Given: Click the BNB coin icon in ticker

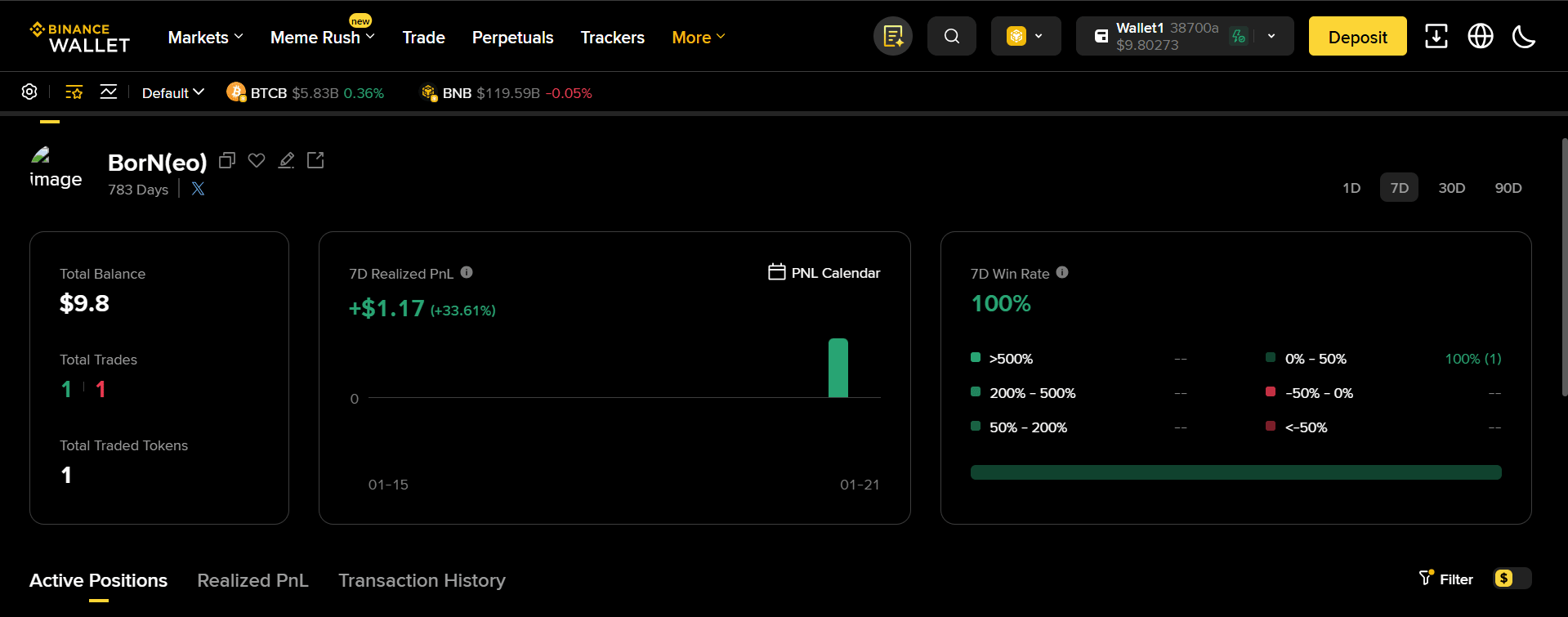Looking at the screenshot, I should [x=428, y=92].
